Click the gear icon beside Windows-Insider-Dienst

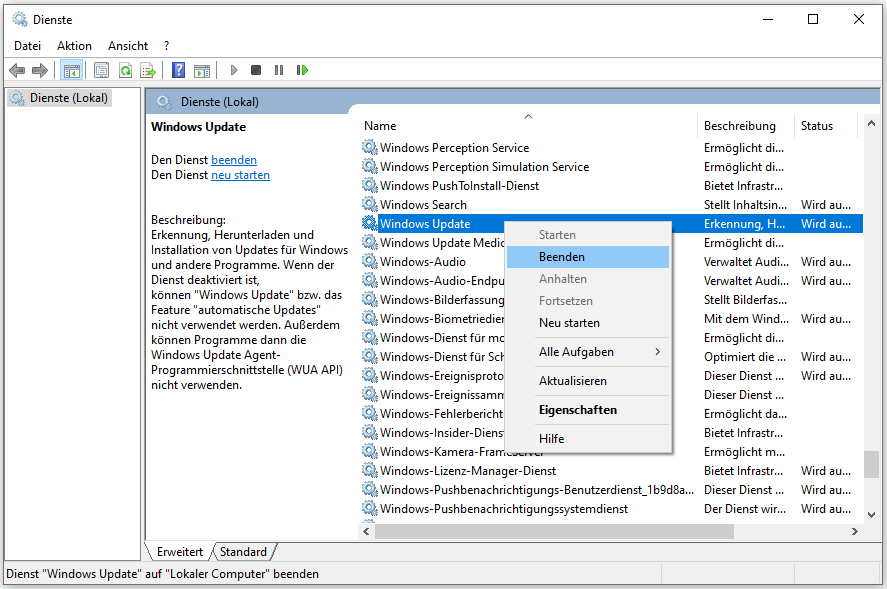tap(369, 432)
